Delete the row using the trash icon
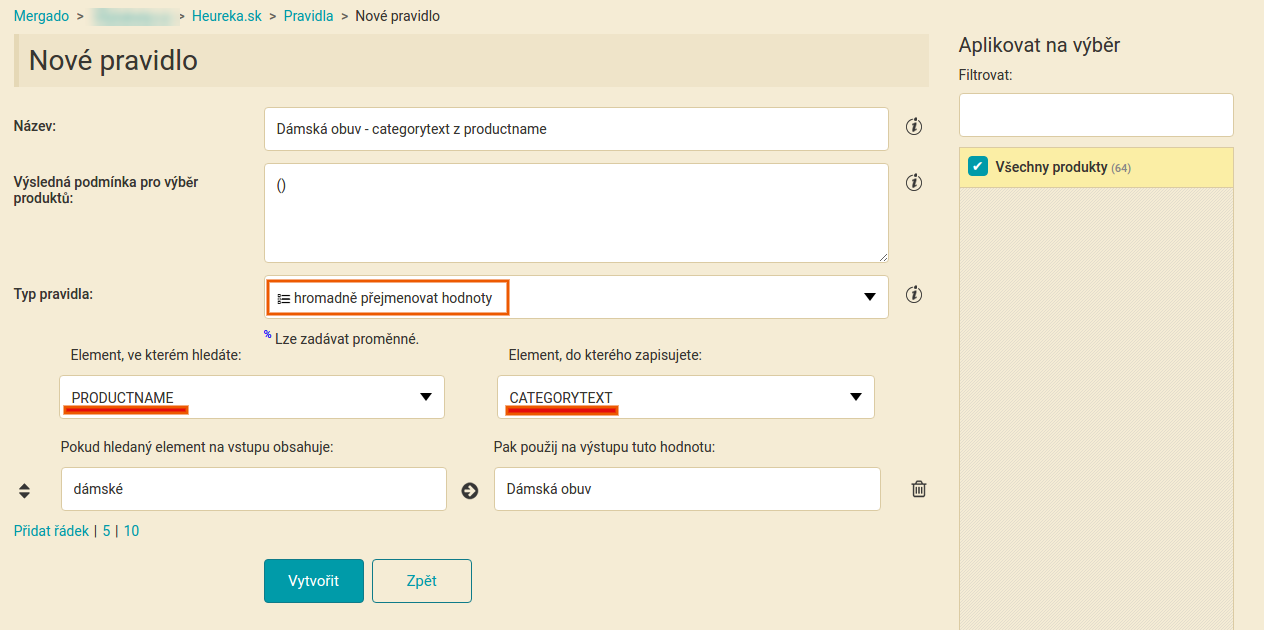The width and height of the screenshot is (1264, 630). click(919, 489)
